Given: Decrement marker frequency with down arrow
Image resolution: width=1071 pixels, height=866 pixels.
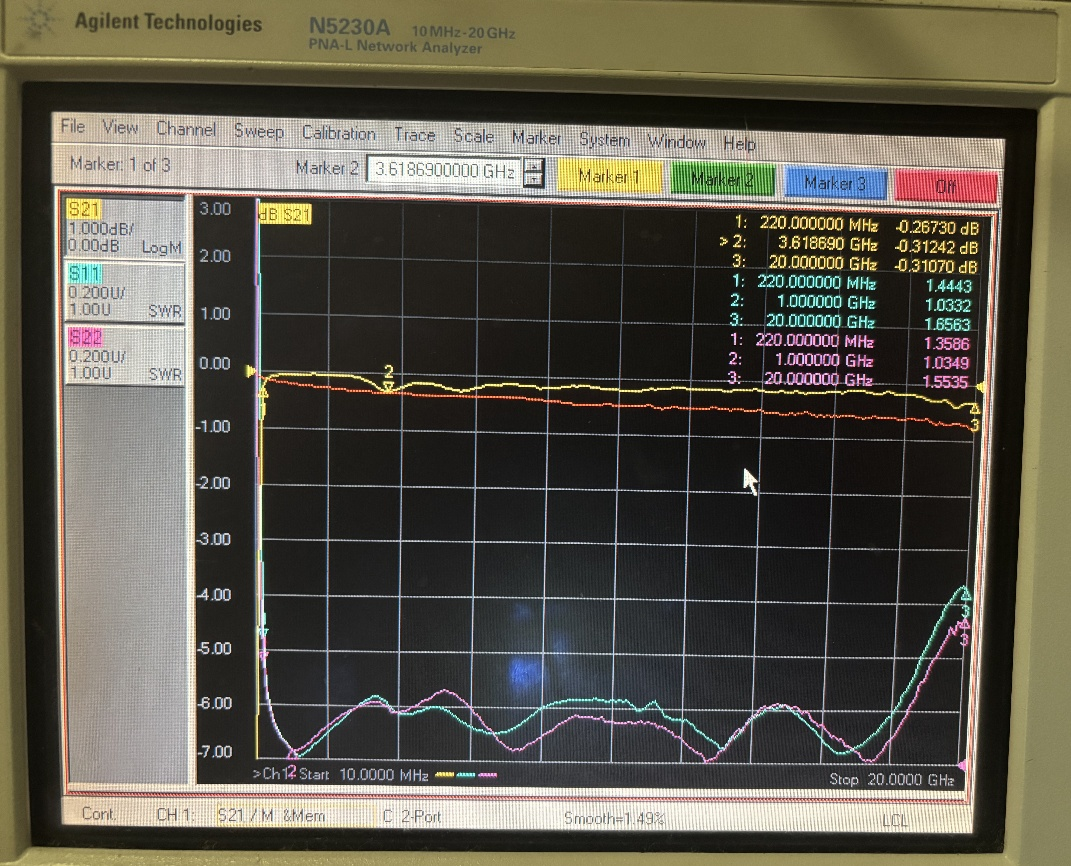Looking at the screenshot, I should click(x=534, y=178).
